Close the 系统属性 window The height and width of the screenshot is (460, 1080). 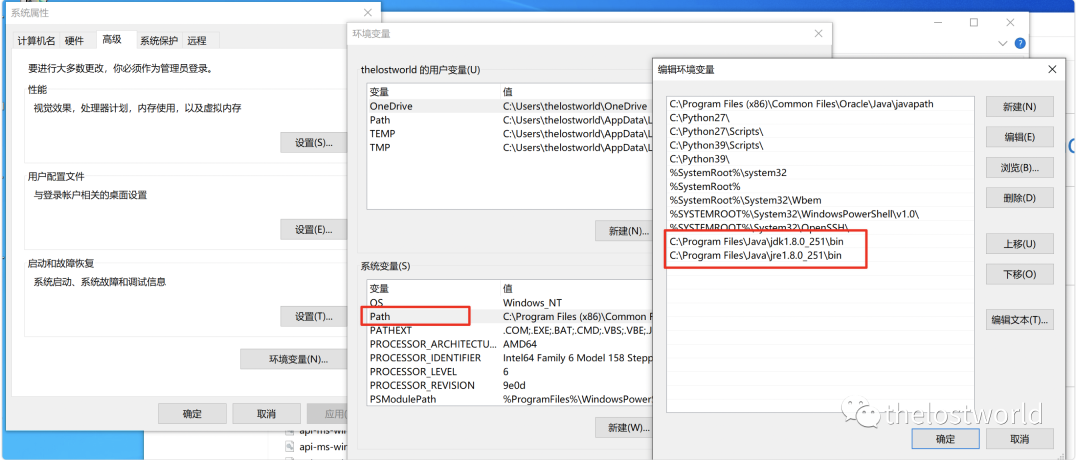368,12
